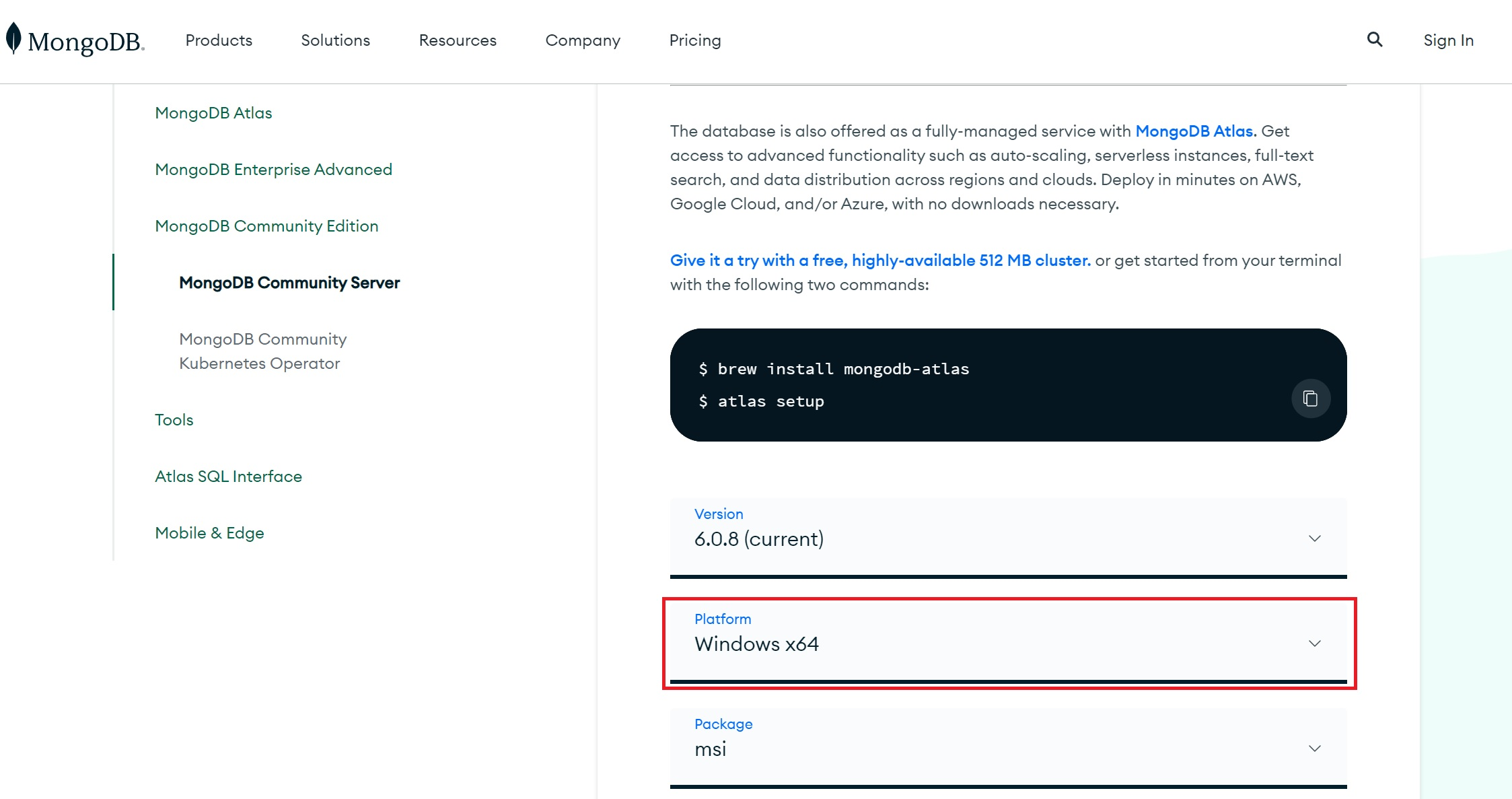The height and width of the screenshot is (799, 1512).
Task: Collapse MongoDB Community Edition sidebar section
Action: (266, 226)
